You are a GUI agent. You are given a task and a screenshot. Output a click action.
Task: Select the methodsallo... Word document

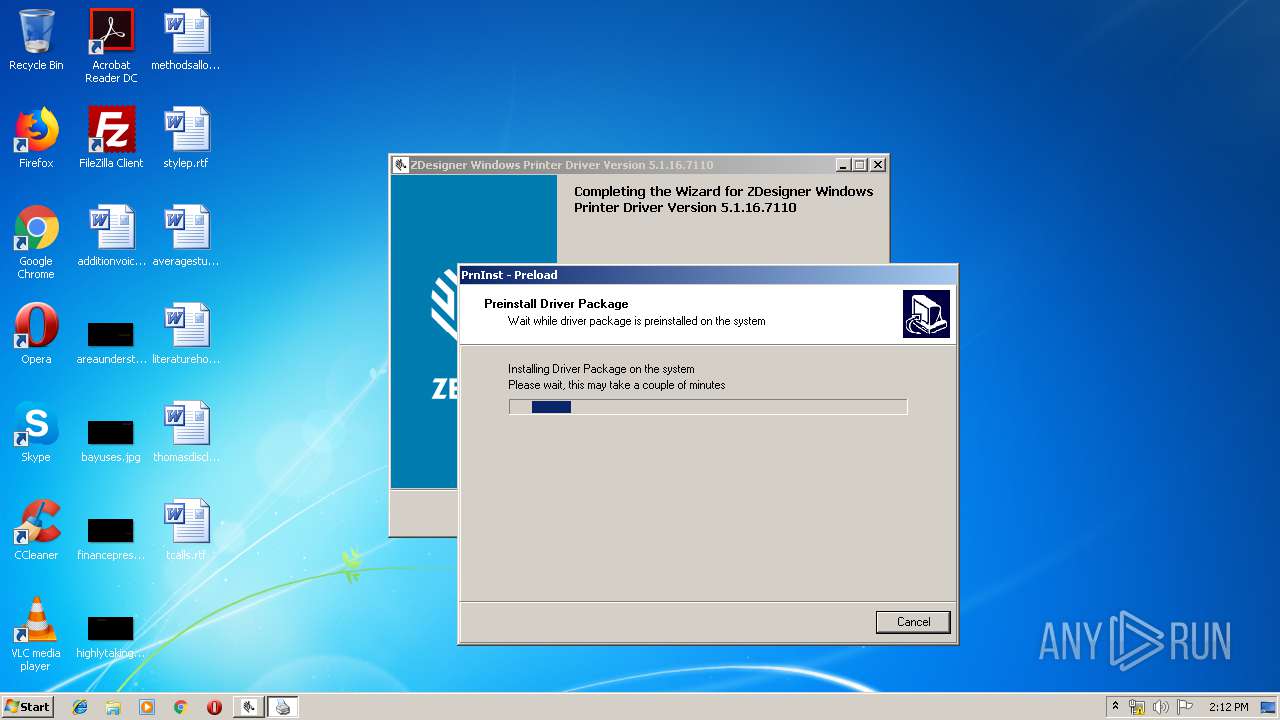click(x=186, y=40)
